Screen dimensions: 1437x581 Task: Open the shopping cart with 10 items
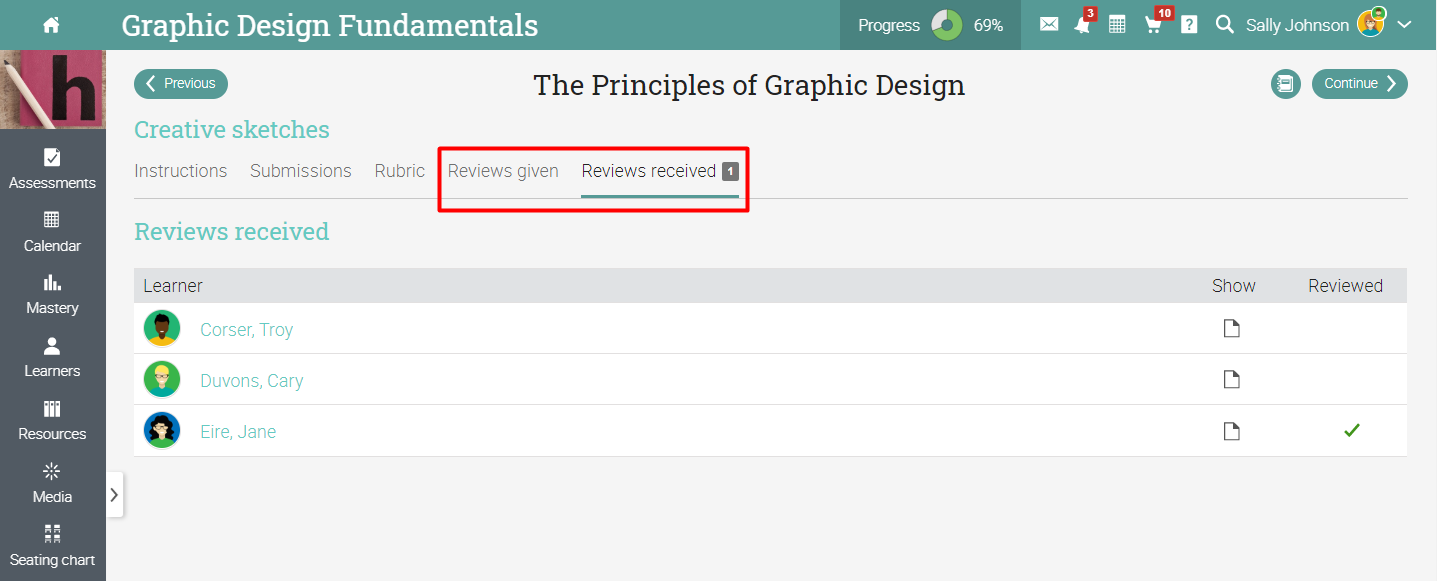click(1153, 25)
